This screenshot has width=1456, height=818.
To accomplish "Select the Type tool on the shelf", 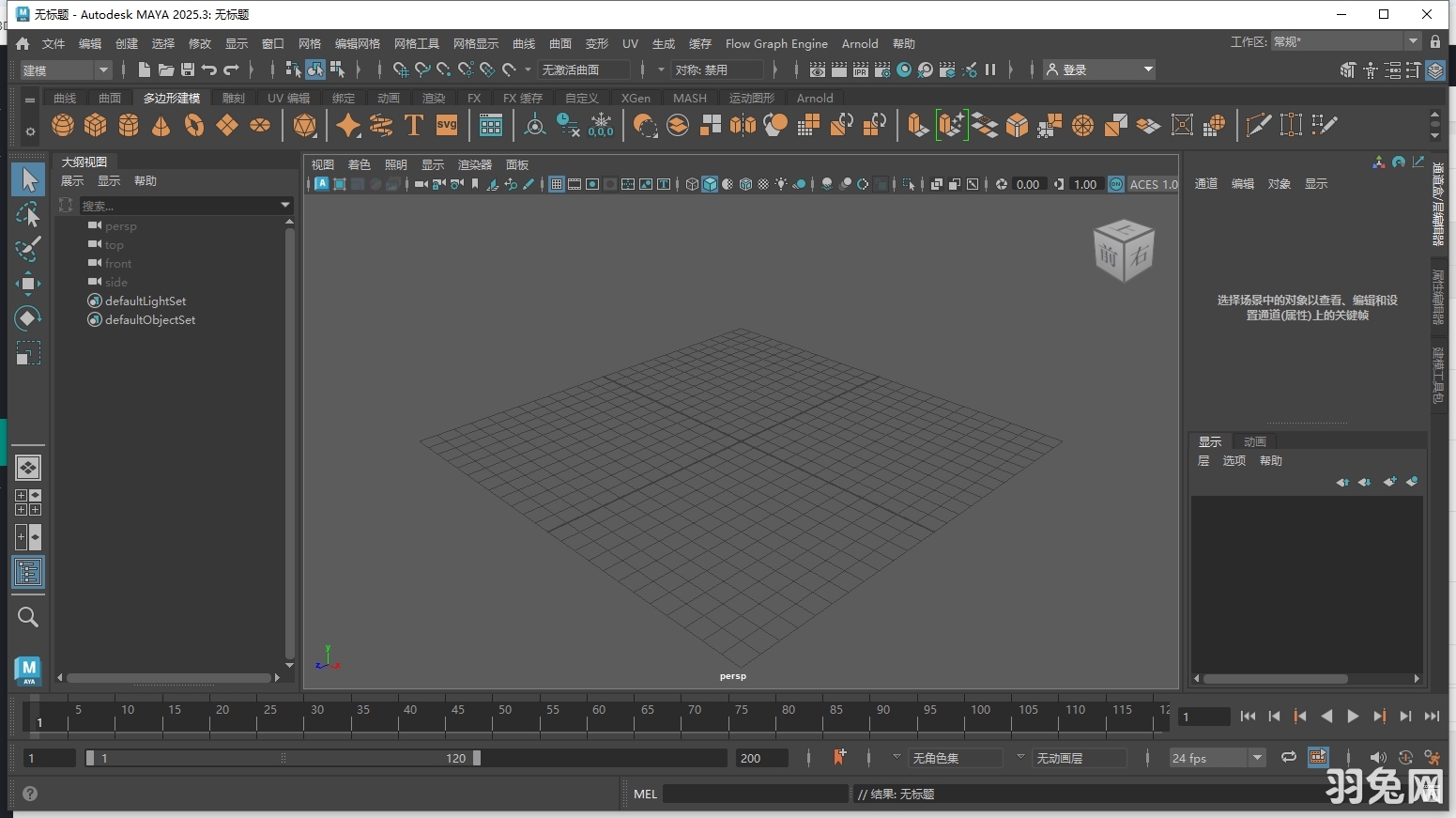I will 412,125.
